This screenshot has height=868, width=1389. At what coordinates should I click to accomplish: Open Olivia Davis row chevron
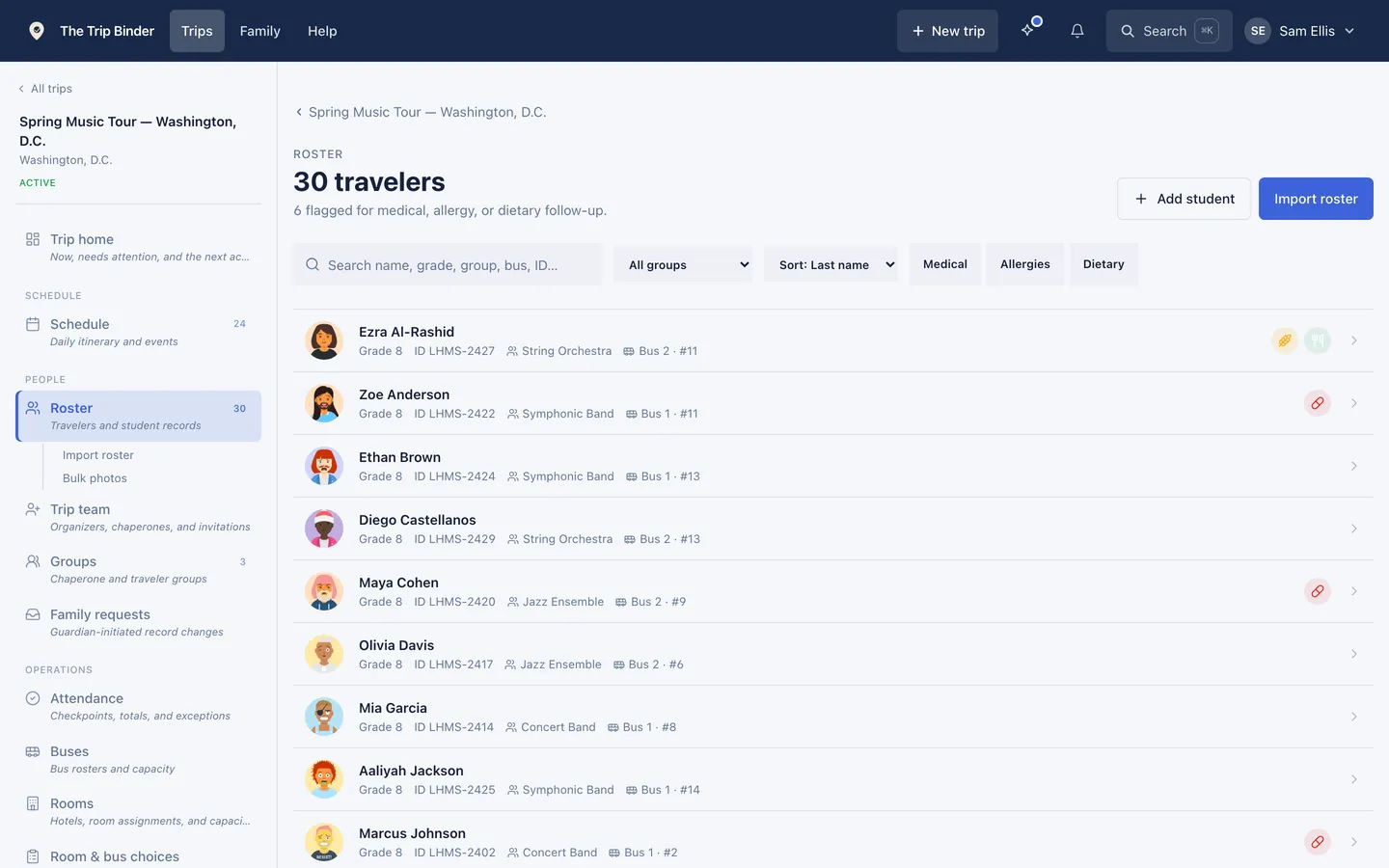(1354, 654)
